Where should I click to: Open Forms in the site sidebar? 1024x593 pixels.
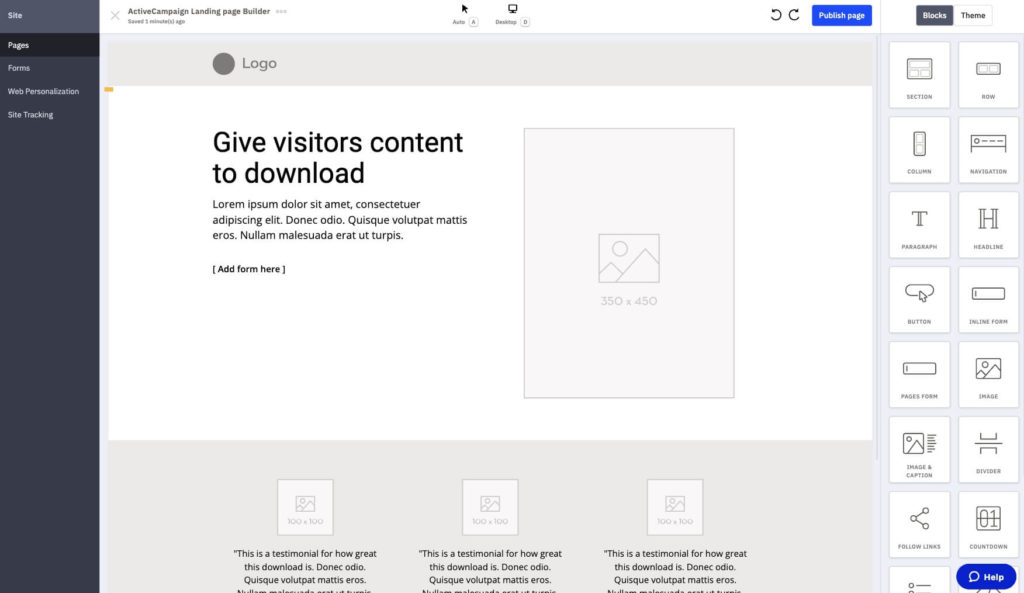tap(50, 68)
